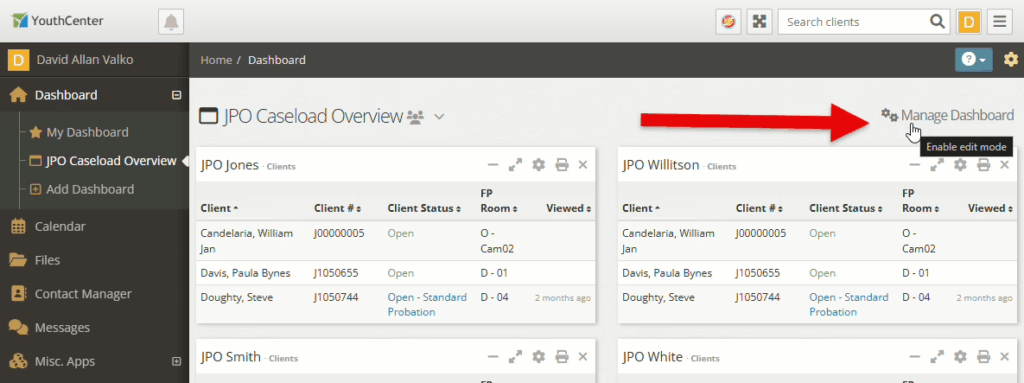The height and width of the screenshot is (383, 1024).
Task: Expand the Misc. Apps sidebar section
Action: point(176,361)
